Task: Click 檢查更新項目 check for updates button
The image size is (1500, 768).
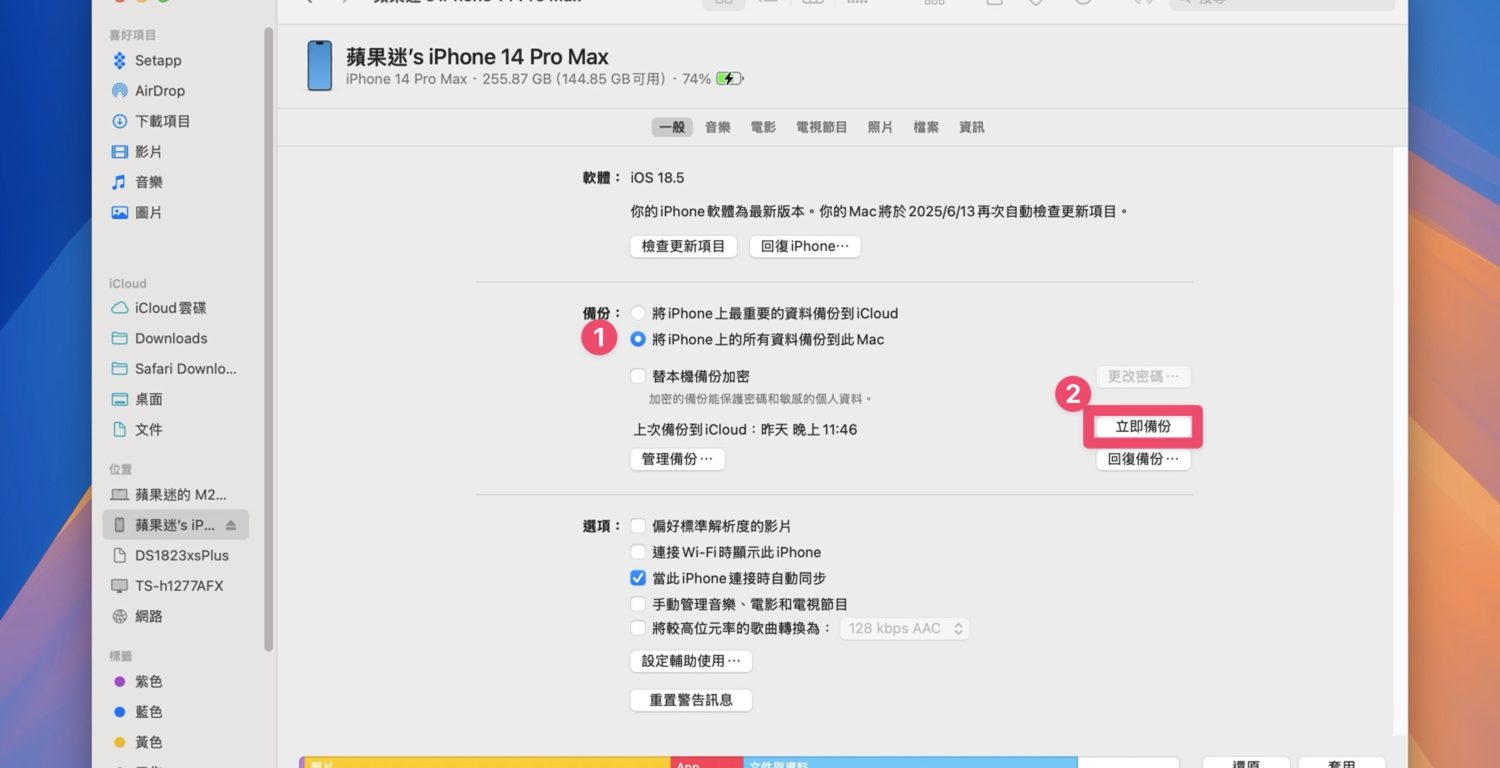Action: pos(683,246)
